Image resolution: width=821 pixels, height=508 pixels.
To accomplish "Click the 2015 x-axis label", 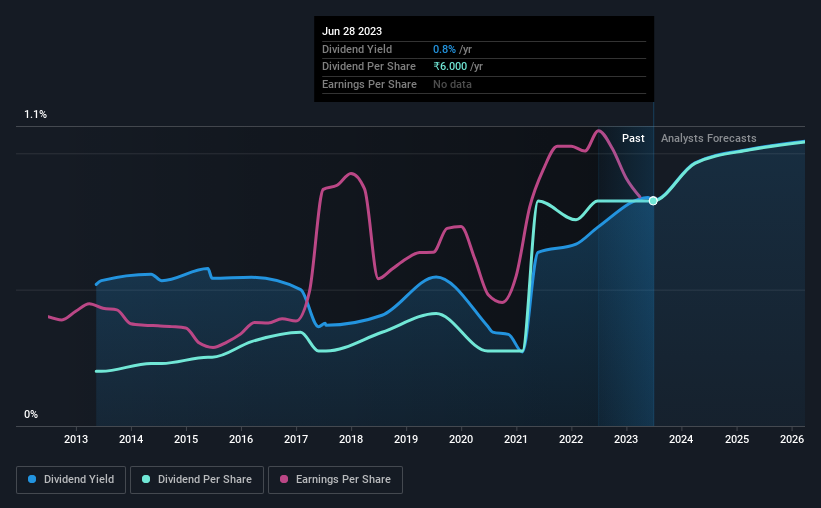I will [186, 439].
